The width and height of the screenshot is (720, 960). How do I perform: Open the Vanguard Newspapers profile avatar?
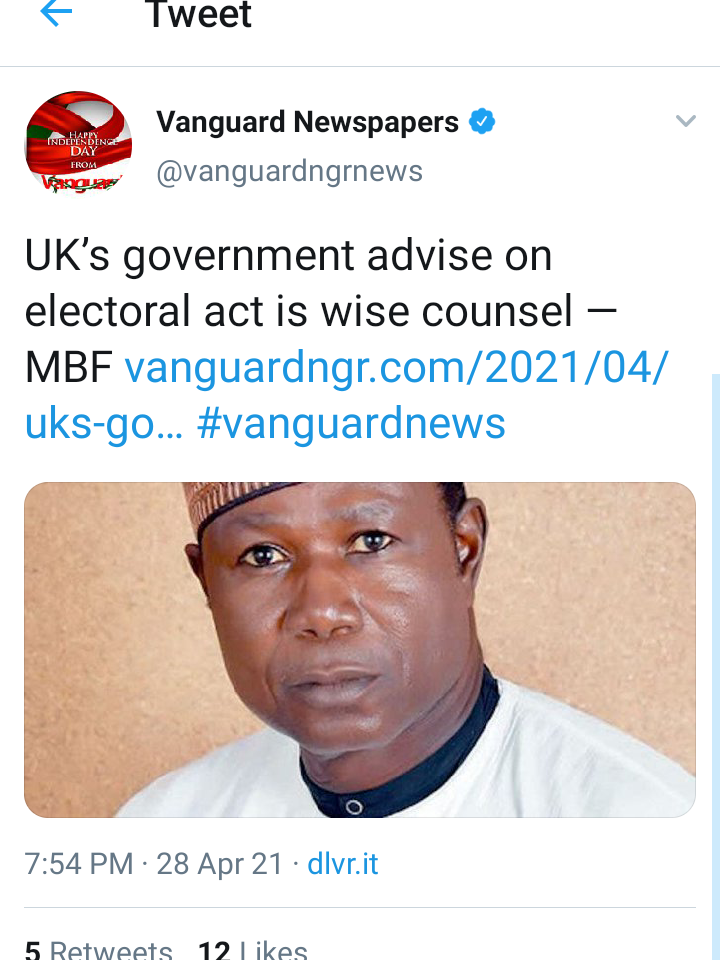coord(78,144)
